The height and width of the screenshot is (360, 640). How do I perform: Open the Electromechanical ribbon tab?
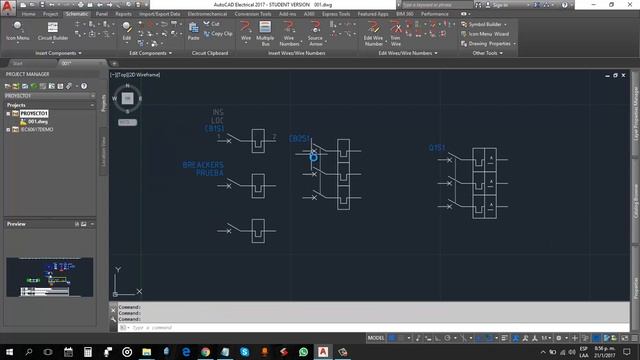207,14
